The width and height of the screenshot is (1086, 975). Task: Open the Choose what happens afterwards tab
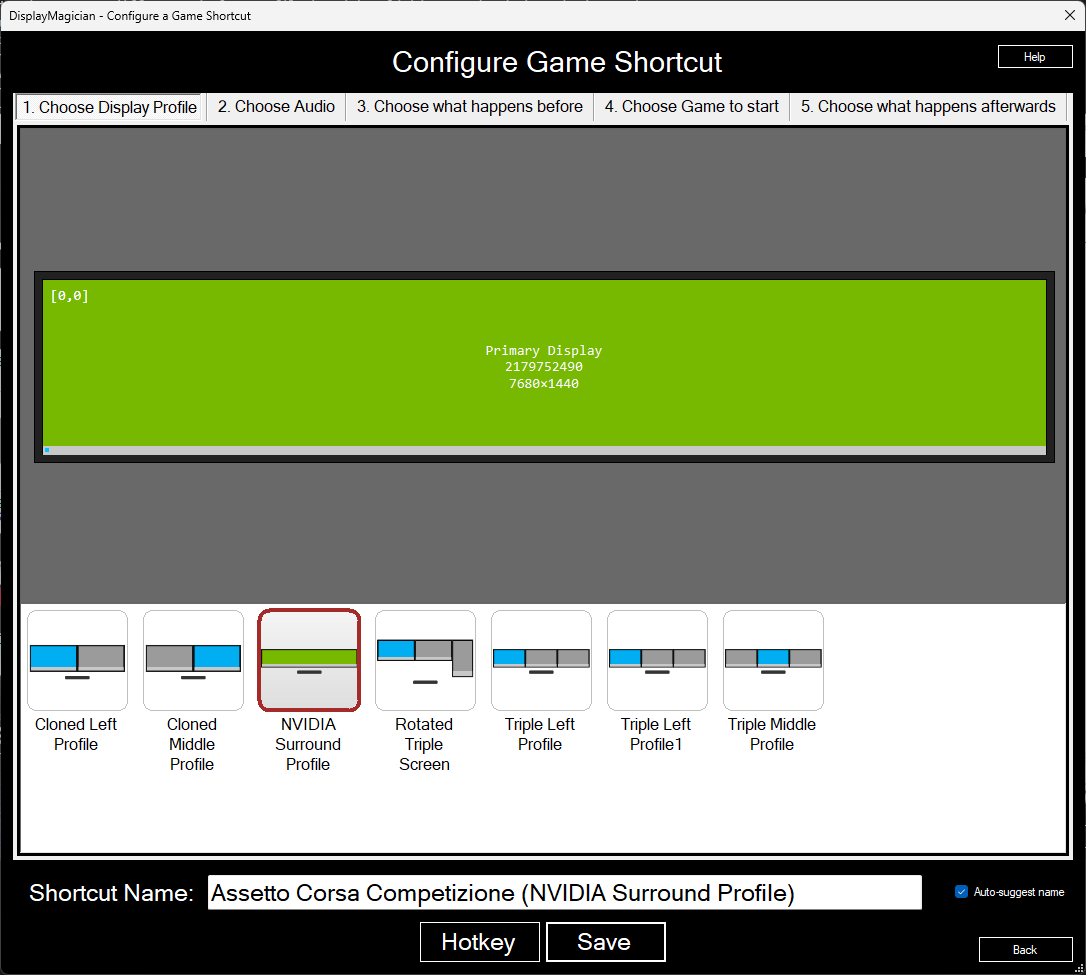[928, 107]
